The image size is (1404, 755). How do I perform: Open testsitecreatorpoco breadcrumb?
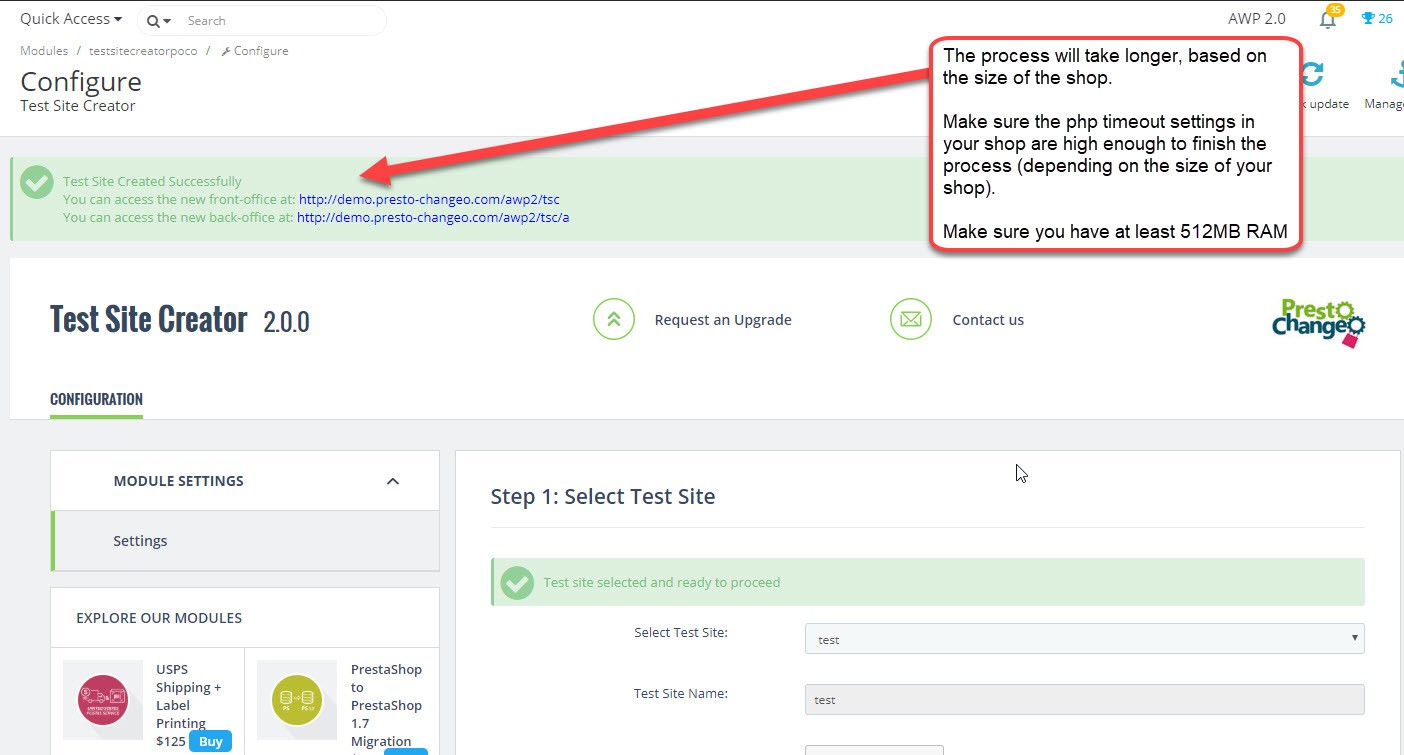tap(143, 51)
